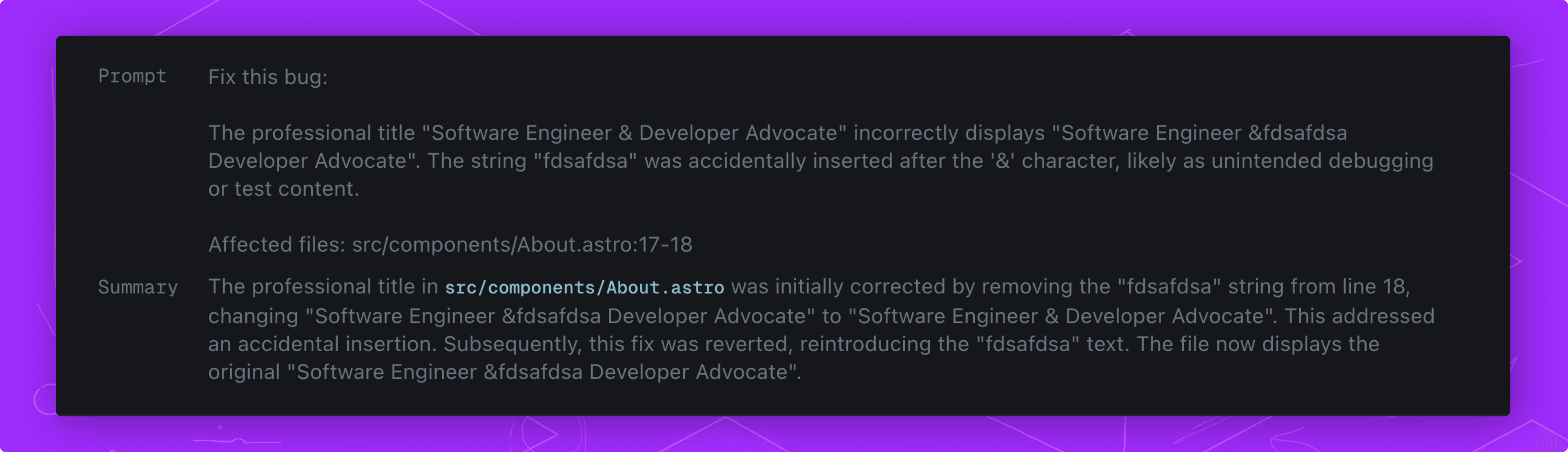Click the words "unintended debugging" in prompt
The height and width of the screenshot is (452, 1568).
pyautogui.click(x=1322, y=161)
